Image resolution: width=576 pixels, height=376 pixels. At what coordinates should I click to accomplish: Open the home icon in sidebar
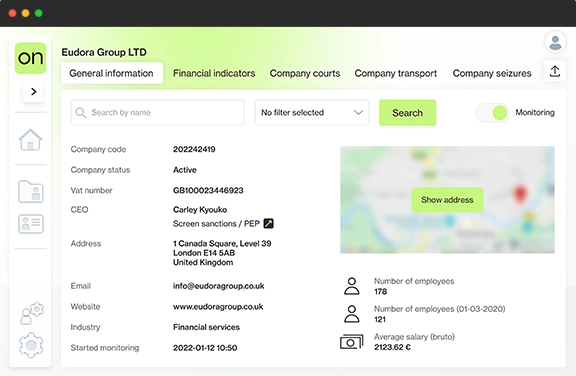click(x=30, y=140)
